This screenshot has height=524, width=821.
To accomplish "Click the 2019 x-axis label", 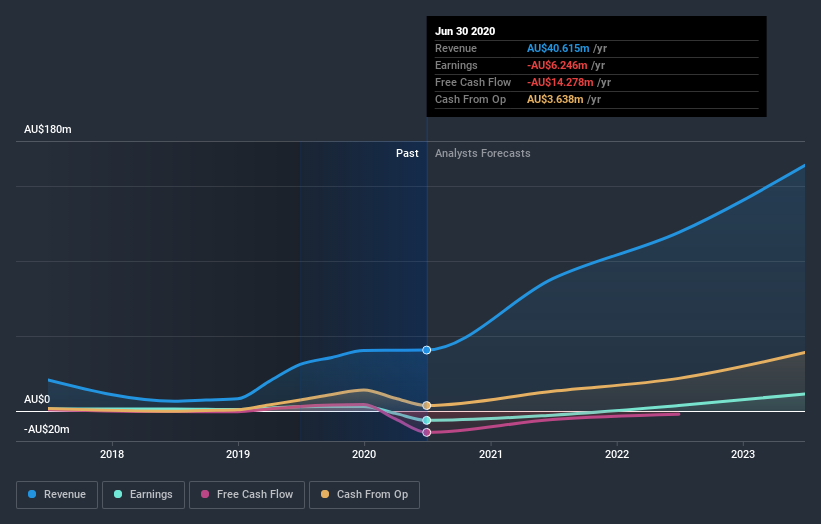I will click(x=238, y=454).
